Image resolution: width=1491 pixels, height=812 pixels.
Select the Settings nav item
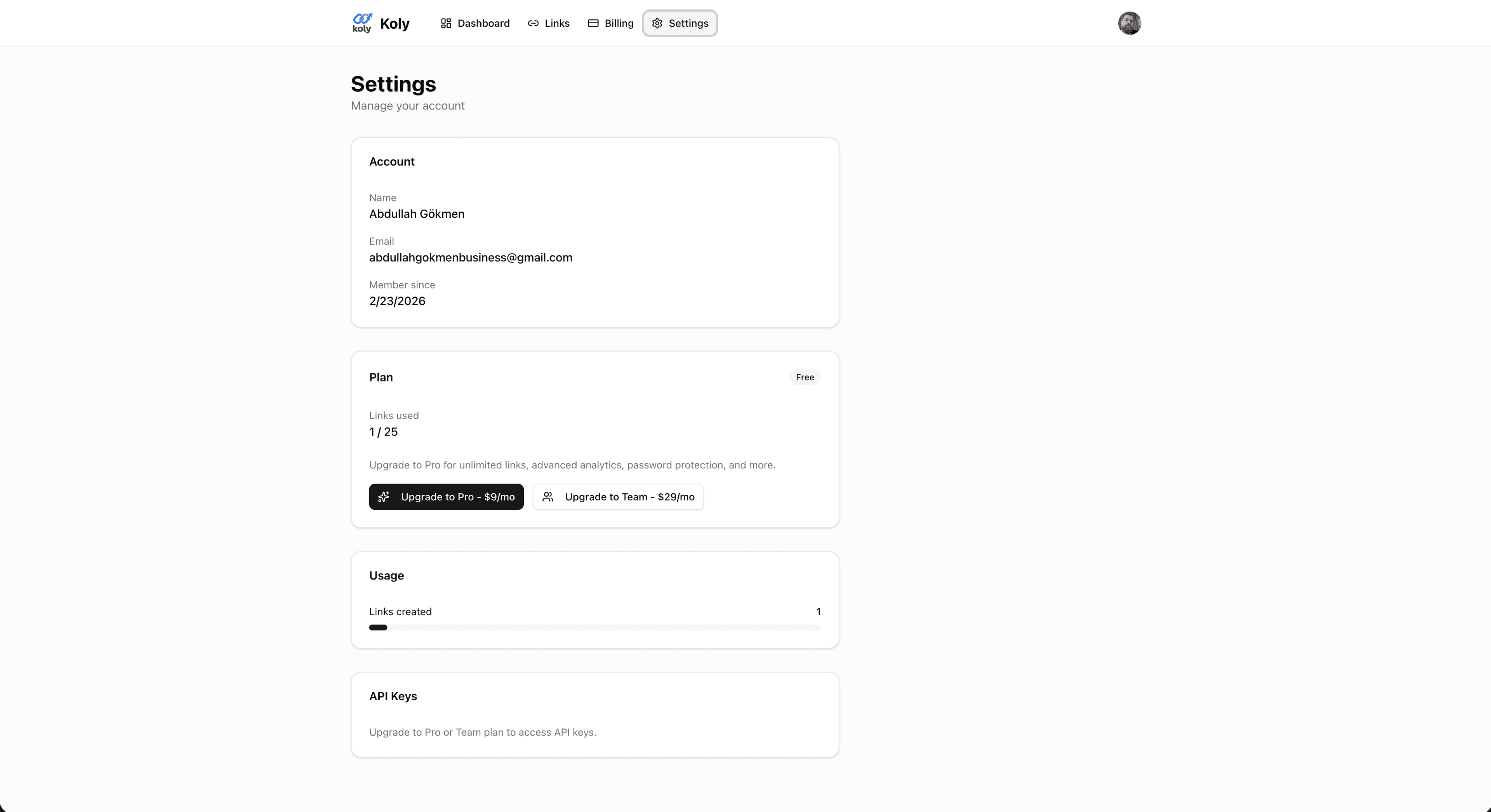coord(688,23)
